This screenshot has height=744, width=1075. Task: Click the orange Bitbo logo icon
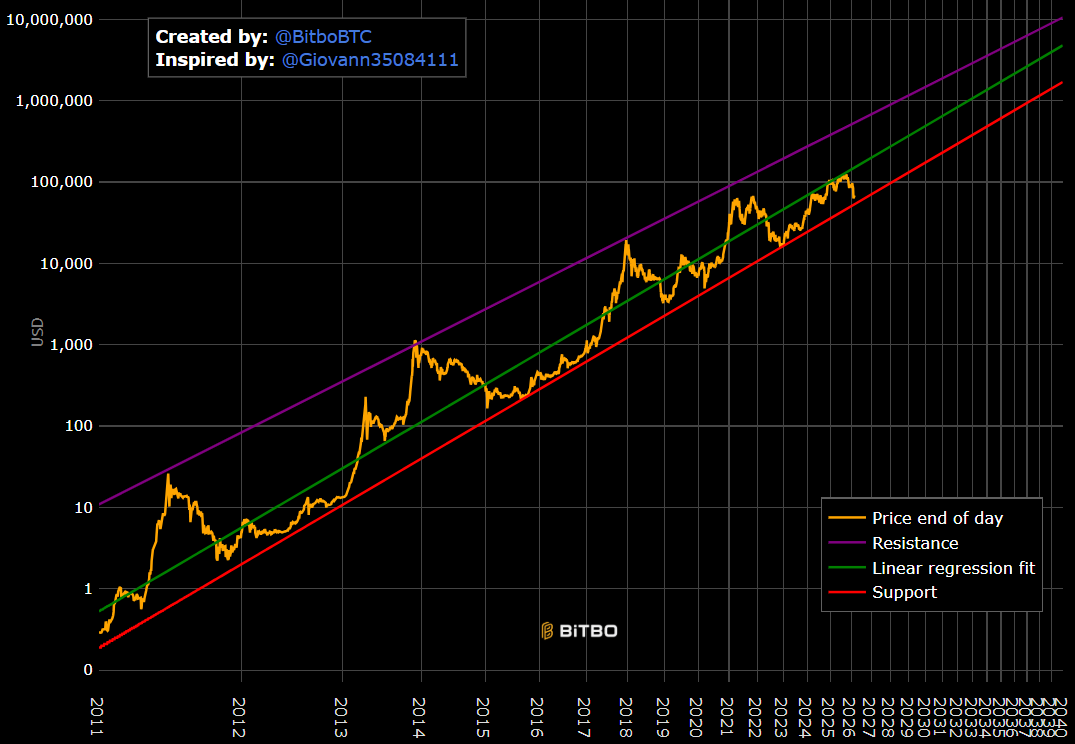547,631
